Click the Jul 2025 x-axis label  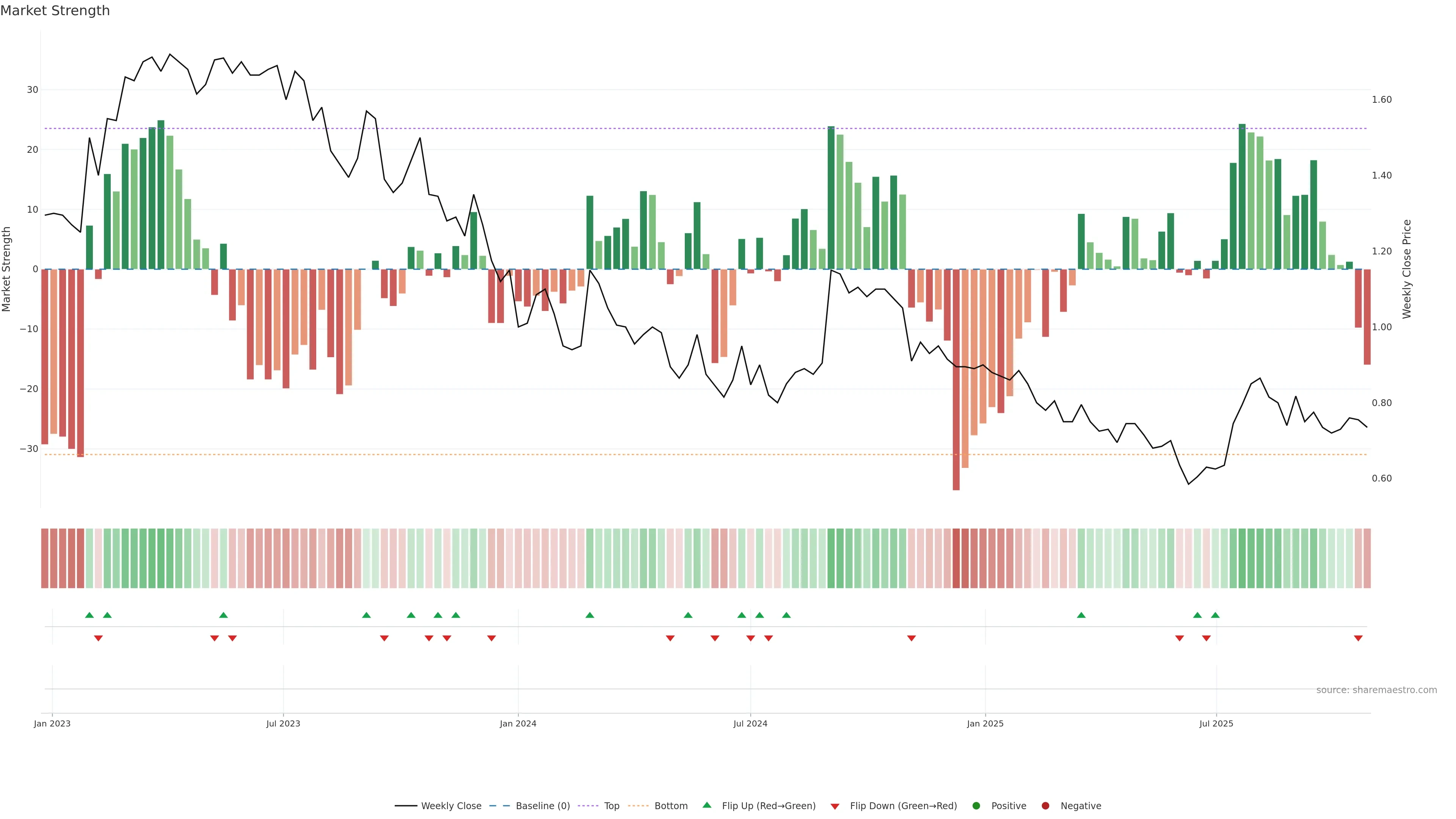(1216, 723)
